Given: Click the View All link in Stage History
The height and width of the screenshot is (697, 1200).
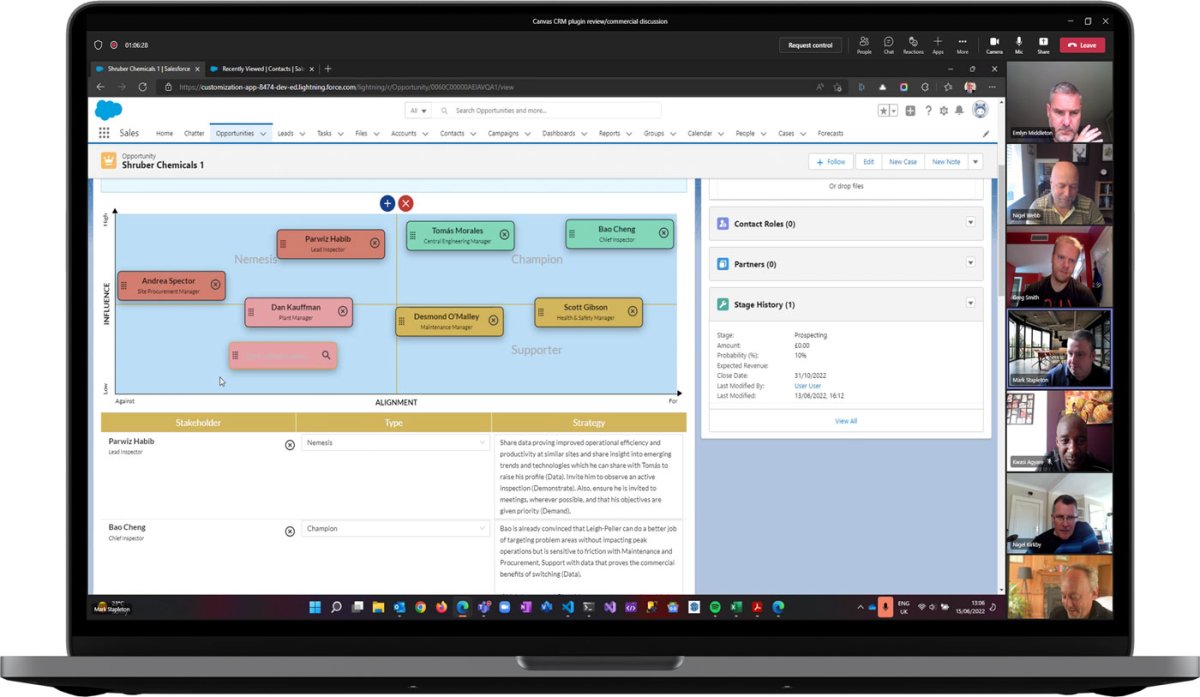Looking at the screenshot, I should [x=845, y=421].
